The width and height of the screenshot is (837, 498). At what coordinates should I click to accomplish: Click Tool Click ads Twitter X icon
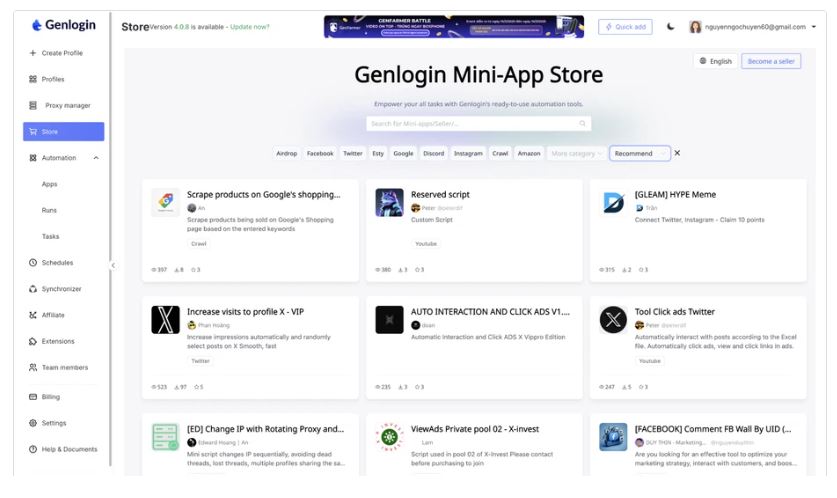click(x=613, y=319)
